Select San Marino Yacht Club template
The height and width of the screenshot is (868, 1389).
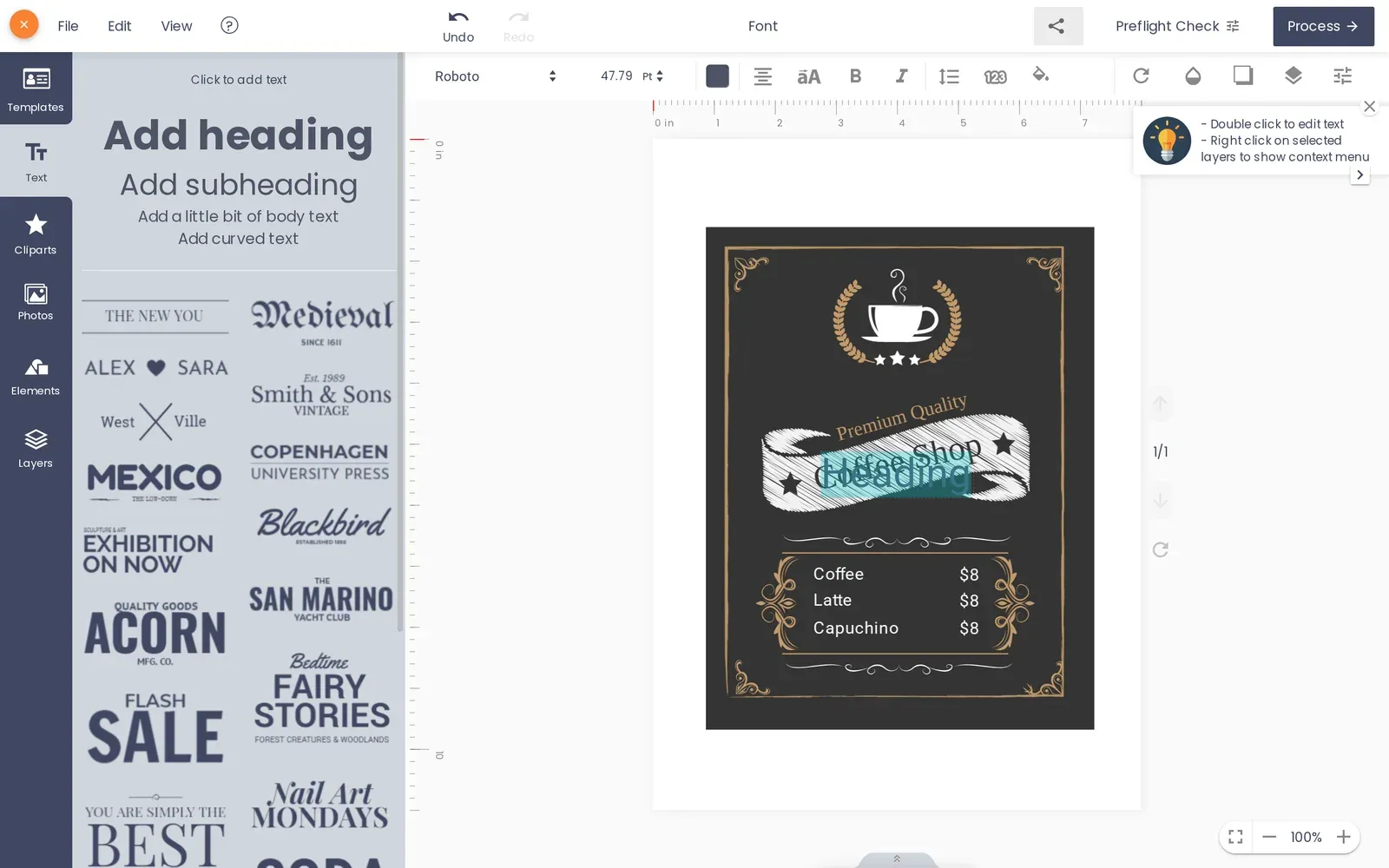click(321, 599)
